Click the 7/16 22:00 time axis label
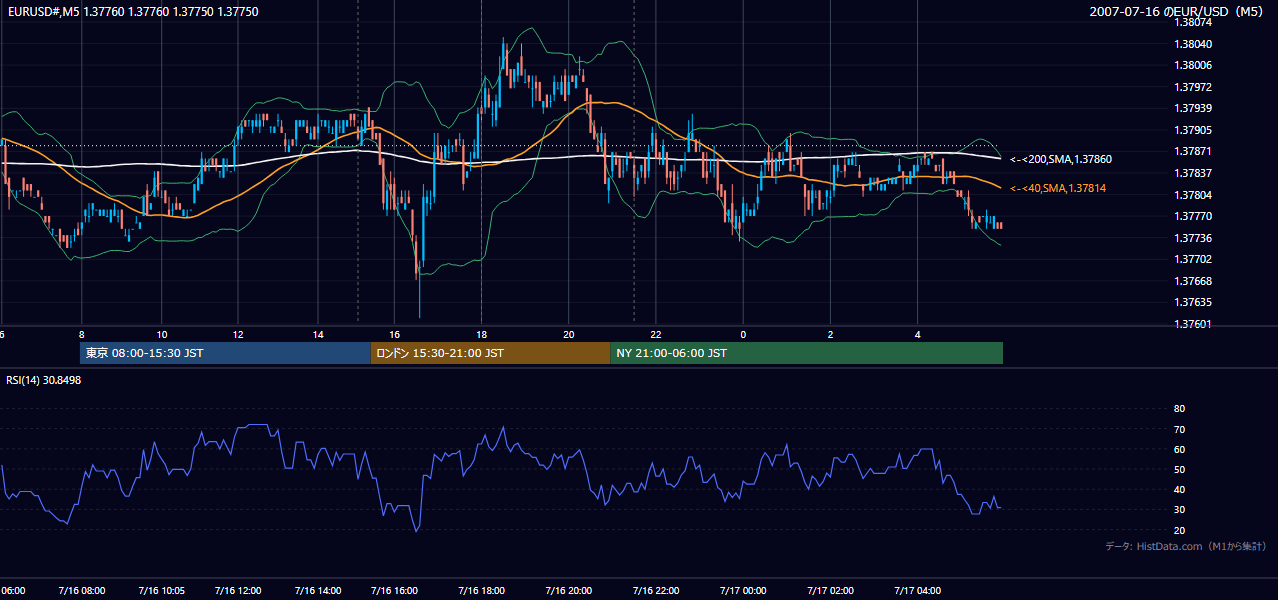1278x600 pixels. point(656,591)
